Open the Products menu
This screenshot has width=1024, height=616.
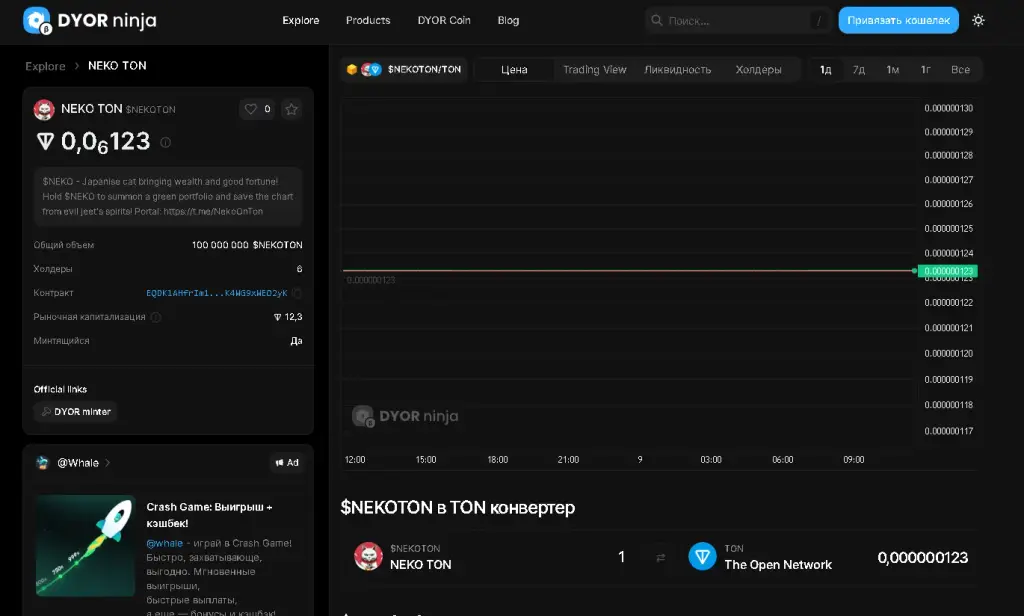(x=368, y=20)
